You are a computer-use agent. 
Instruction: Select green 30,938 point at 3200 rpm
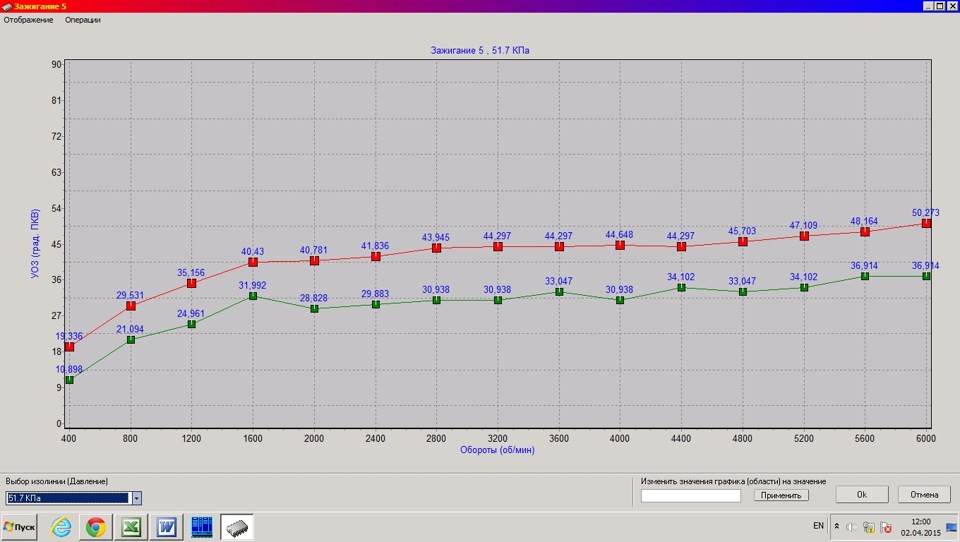point(498,300)
